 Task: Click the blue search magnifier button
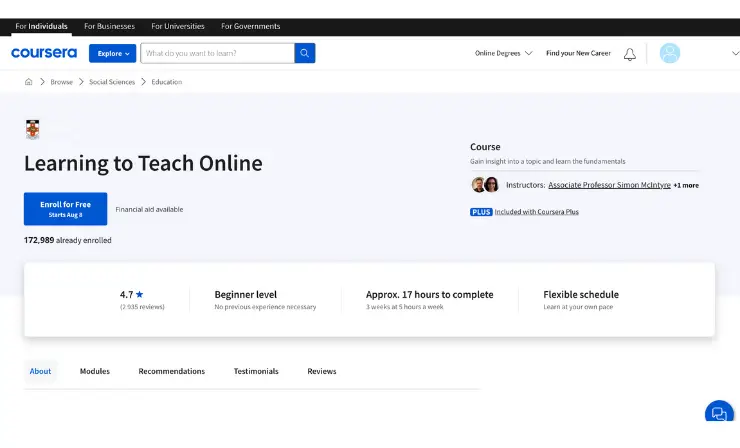click(305, 53)
